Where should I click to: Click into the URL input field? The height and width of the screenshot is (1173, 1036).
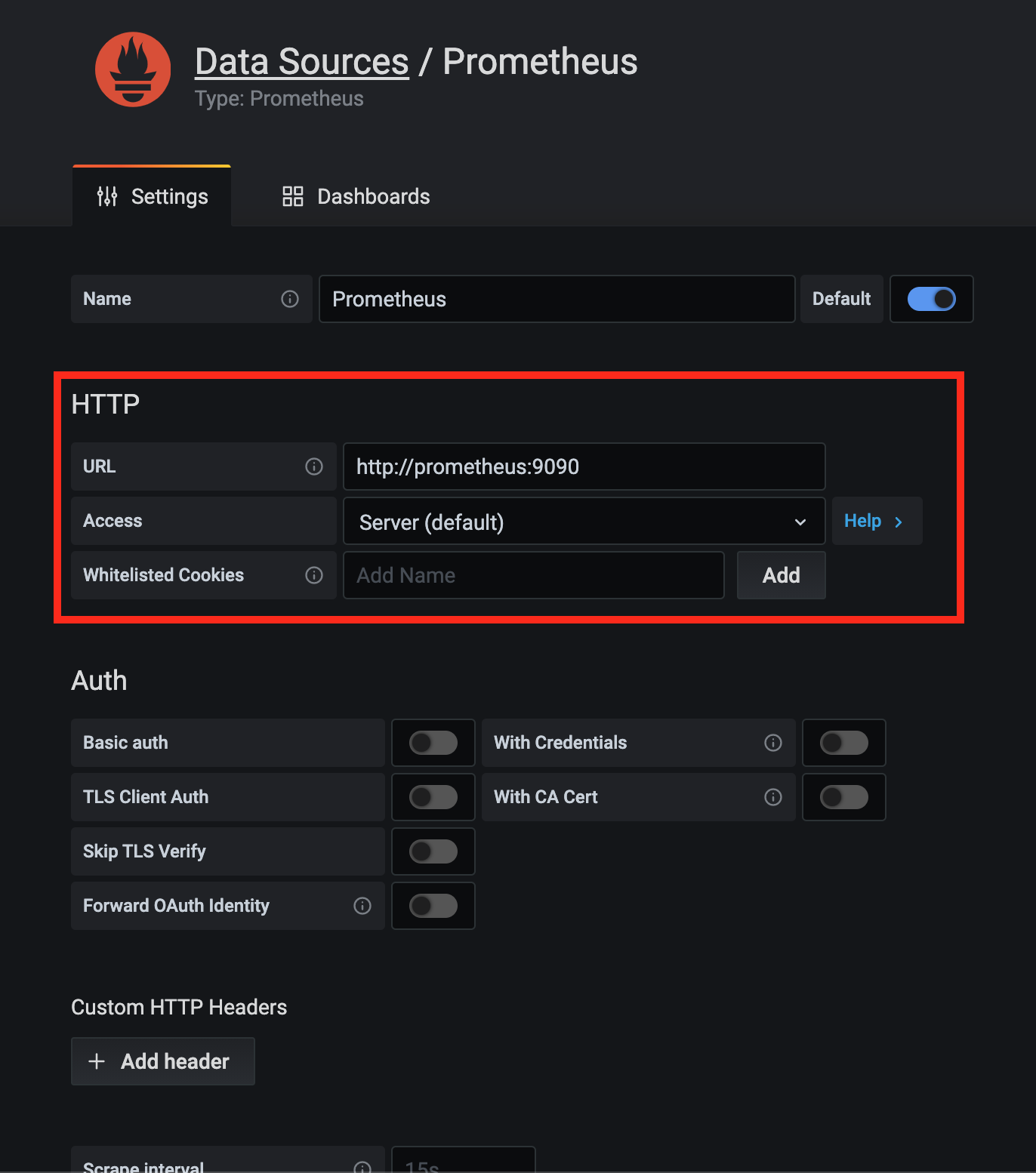(x=584, y=466)
